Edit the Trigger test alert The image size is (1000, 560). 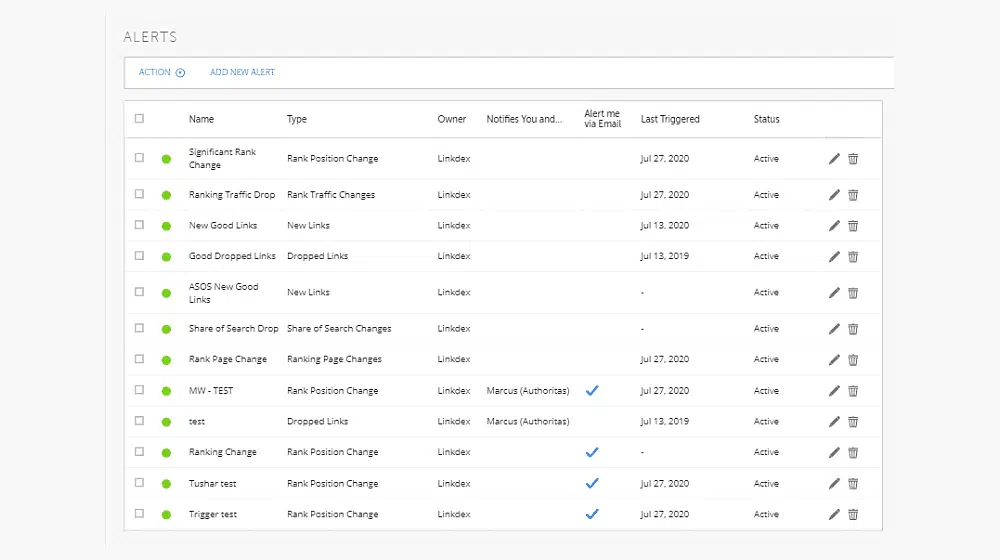coord(834,514)
